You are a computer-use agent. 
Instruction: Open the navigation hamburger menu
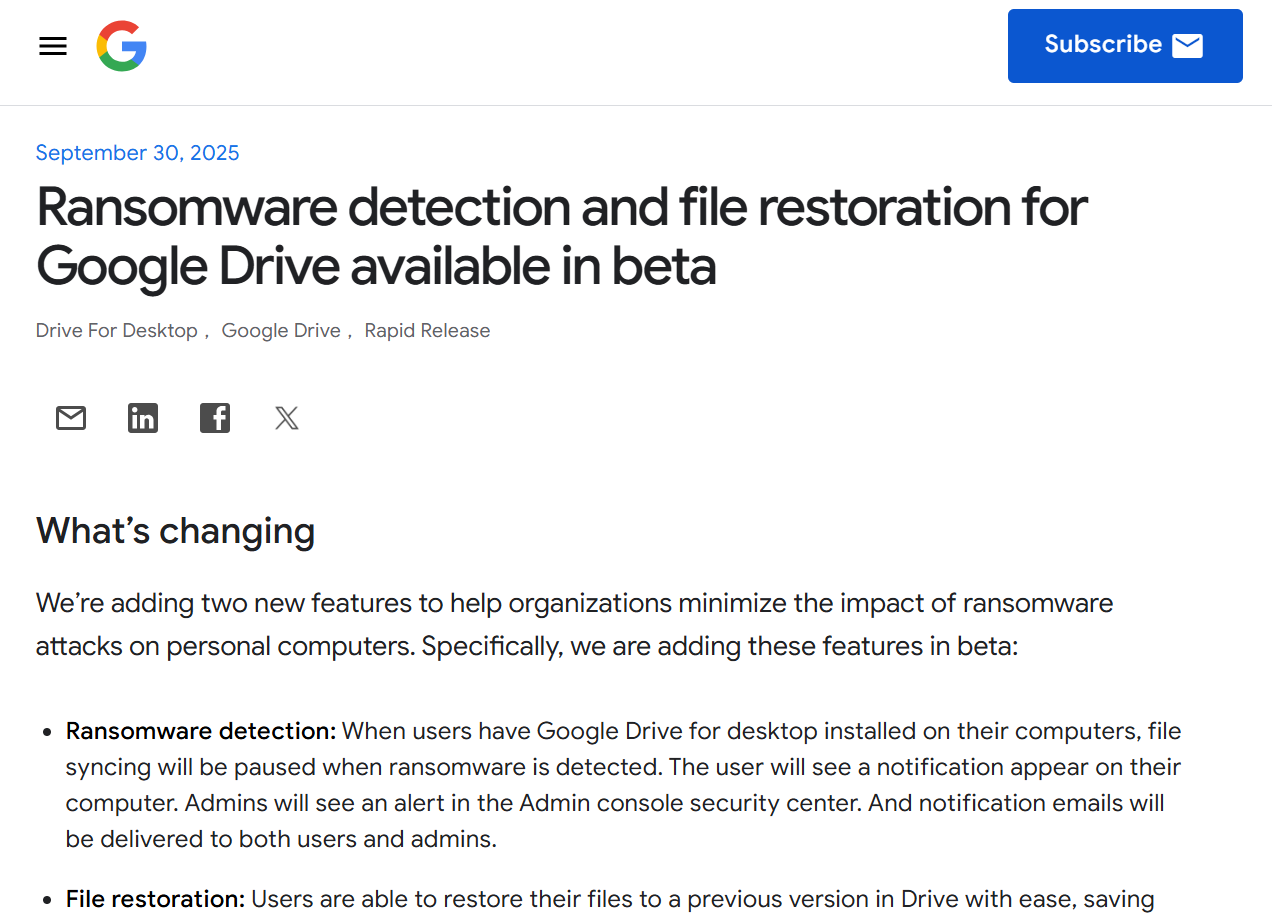click(x=52, y=46)
